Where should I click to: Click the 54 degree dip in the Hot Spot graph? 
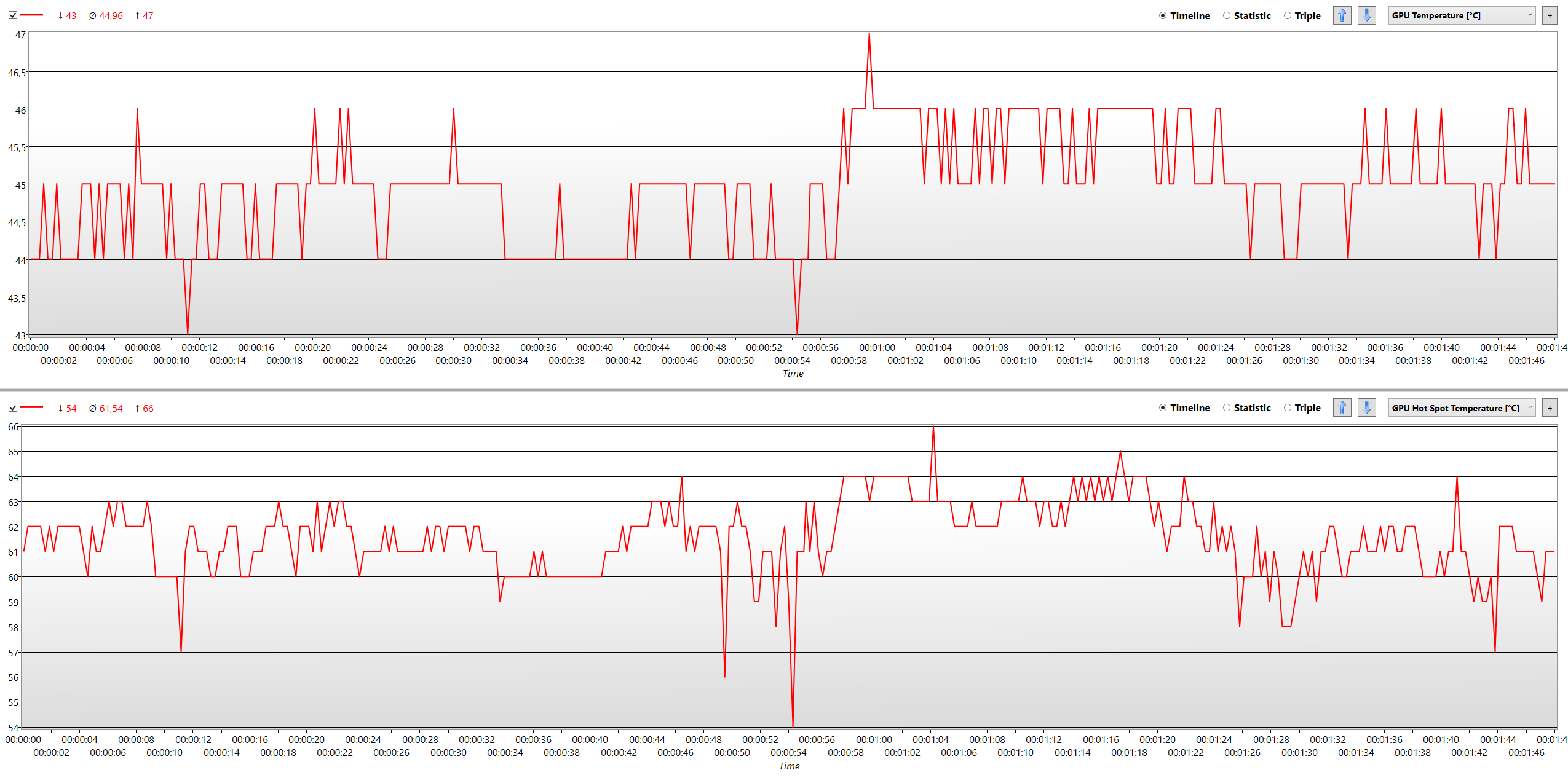pyautogui.click(x=793, y=725)
